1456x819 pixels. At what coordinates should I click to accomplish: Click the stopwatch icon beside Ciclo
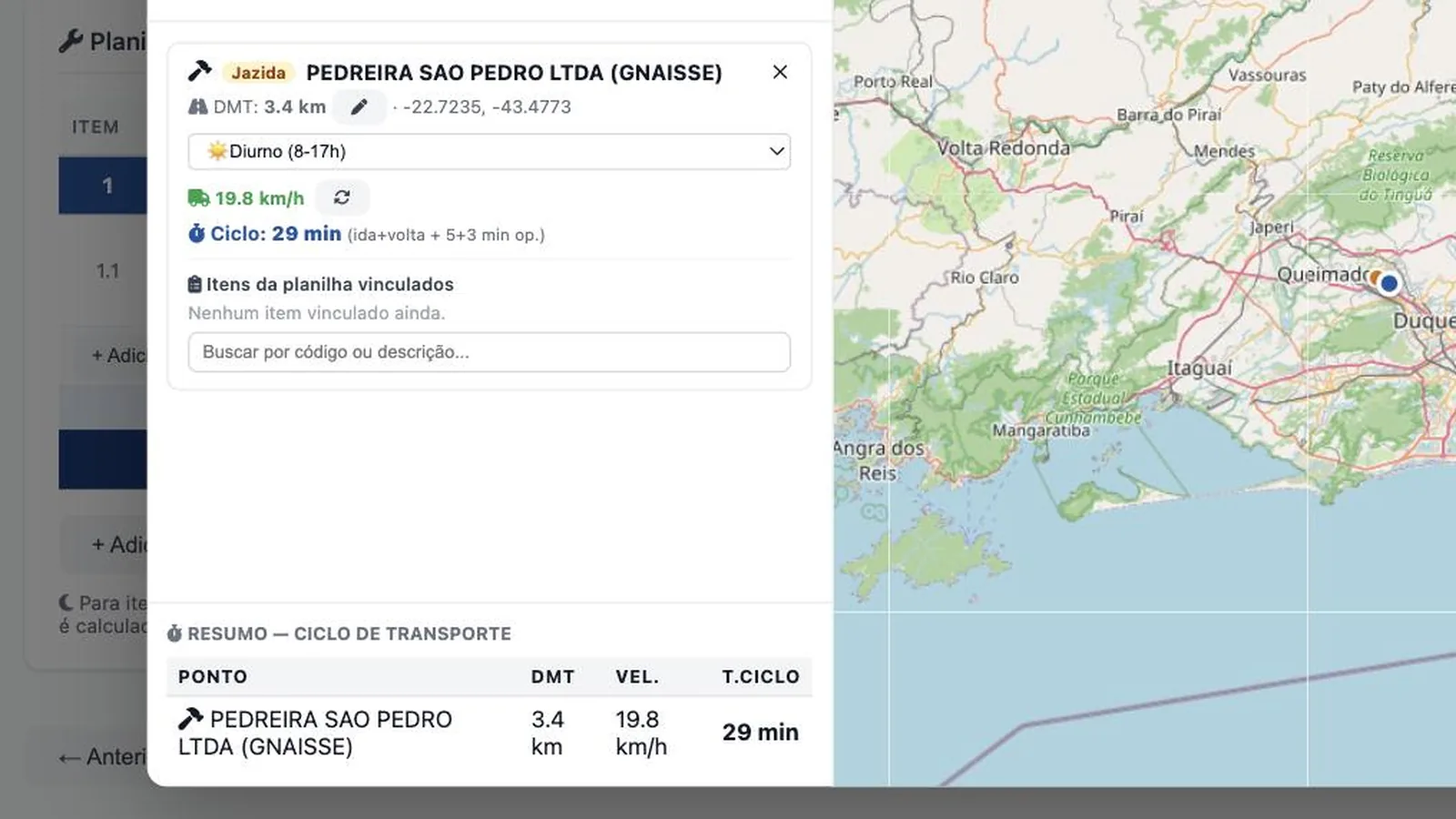[x=197, y=234]
